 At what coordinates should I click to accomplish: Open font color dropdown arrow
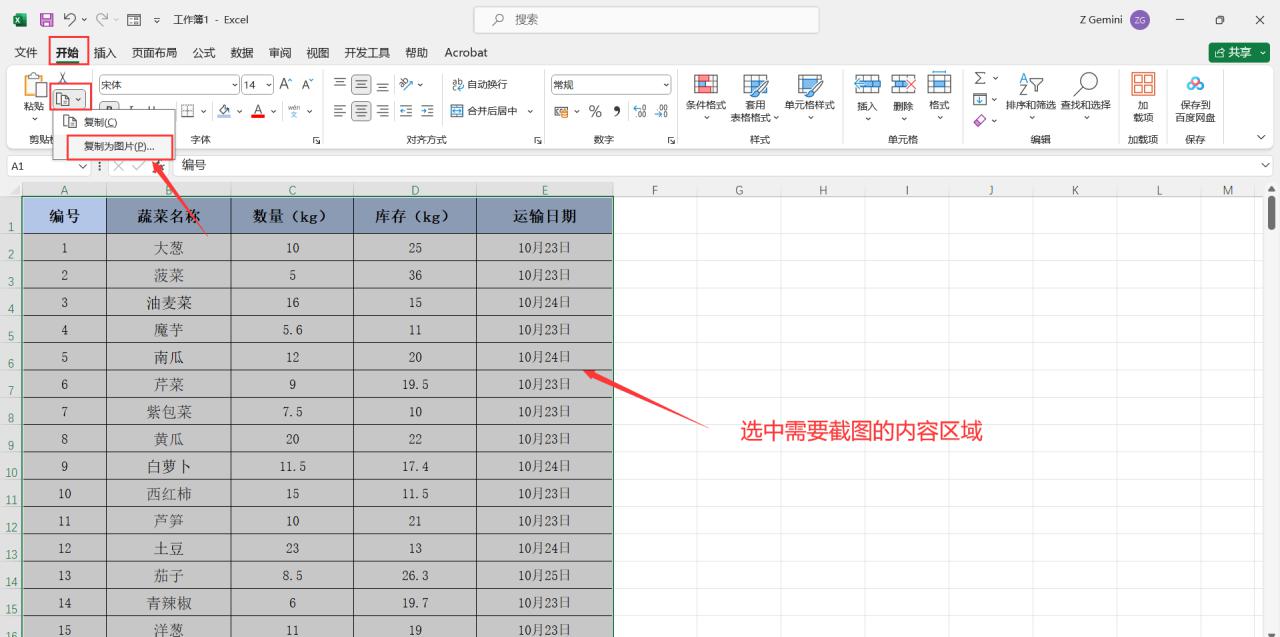(273, 111)
